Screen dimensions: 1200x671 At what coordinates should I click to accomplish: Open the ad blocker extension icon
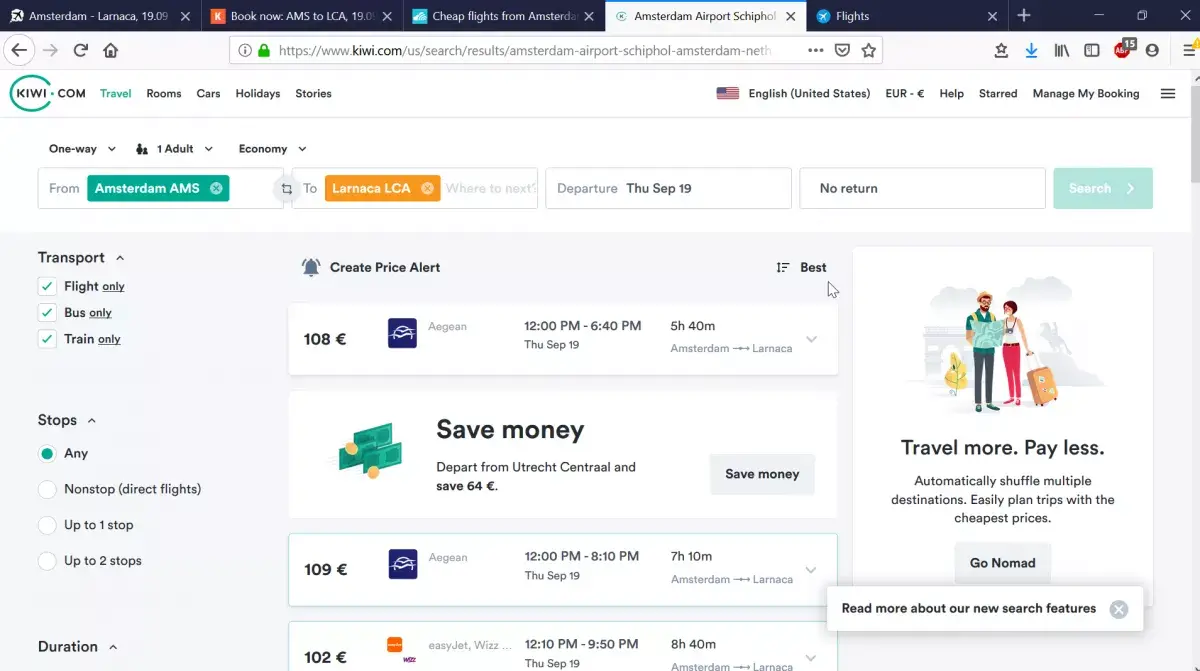click(x=1125, y=50)
